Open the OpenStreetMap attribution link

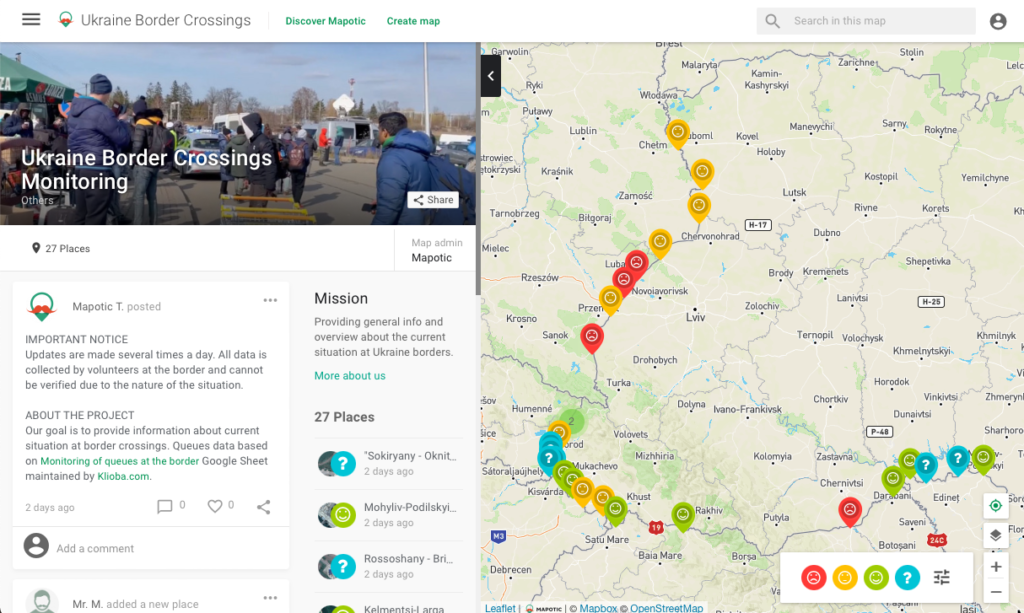click(x=666, y=608)
